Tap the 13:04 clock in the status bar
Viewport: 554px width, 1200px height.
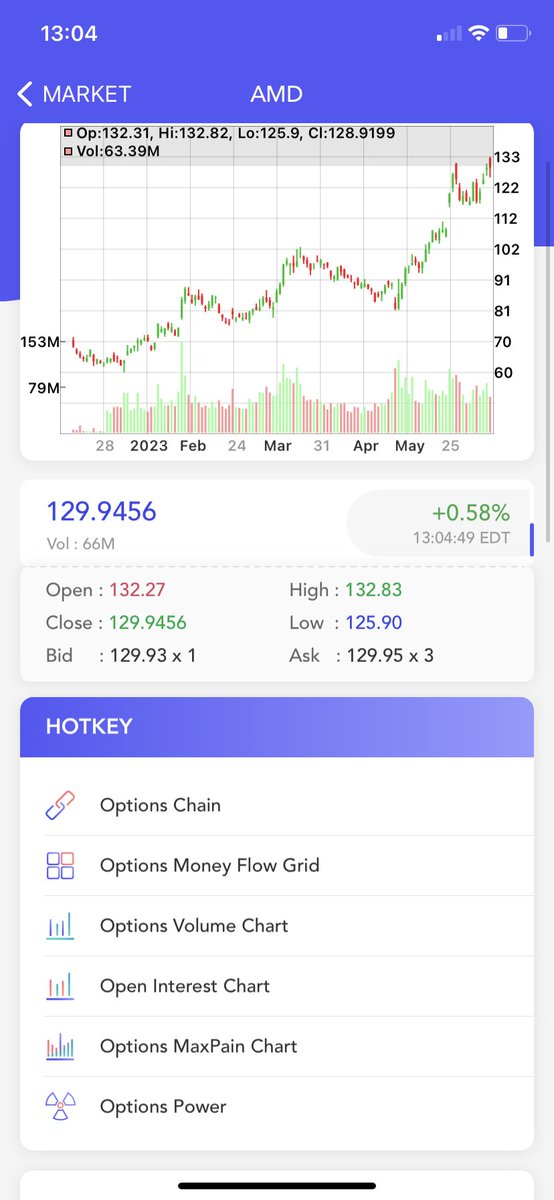[69, 34]
